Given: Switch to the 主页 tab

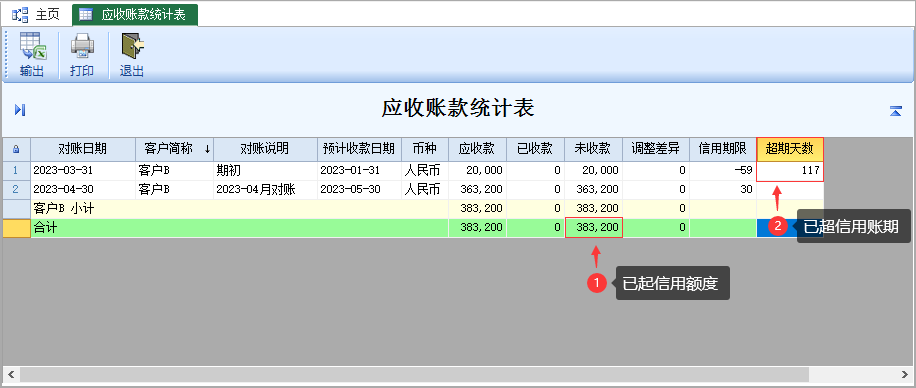Looking at the screenshot, I should click(x=36, y=15).
